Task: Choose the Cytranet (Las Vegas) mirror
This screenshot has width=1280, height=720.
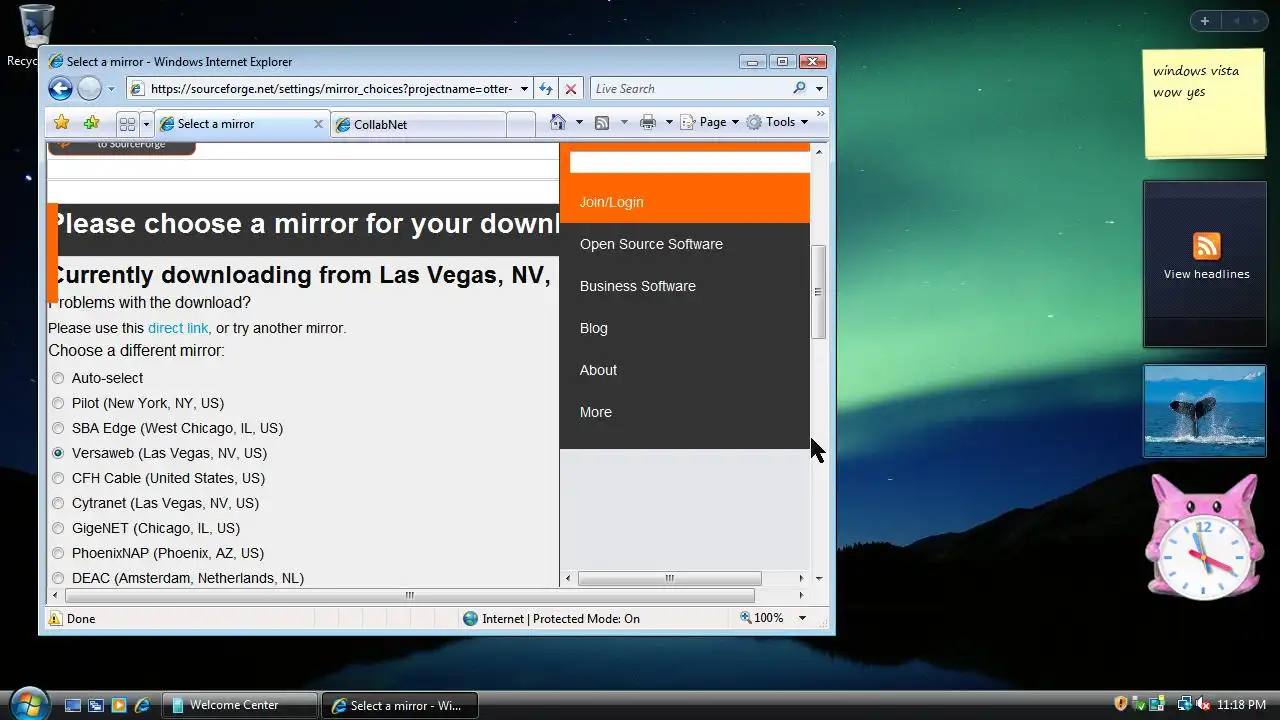Action: tap(58, 503)
